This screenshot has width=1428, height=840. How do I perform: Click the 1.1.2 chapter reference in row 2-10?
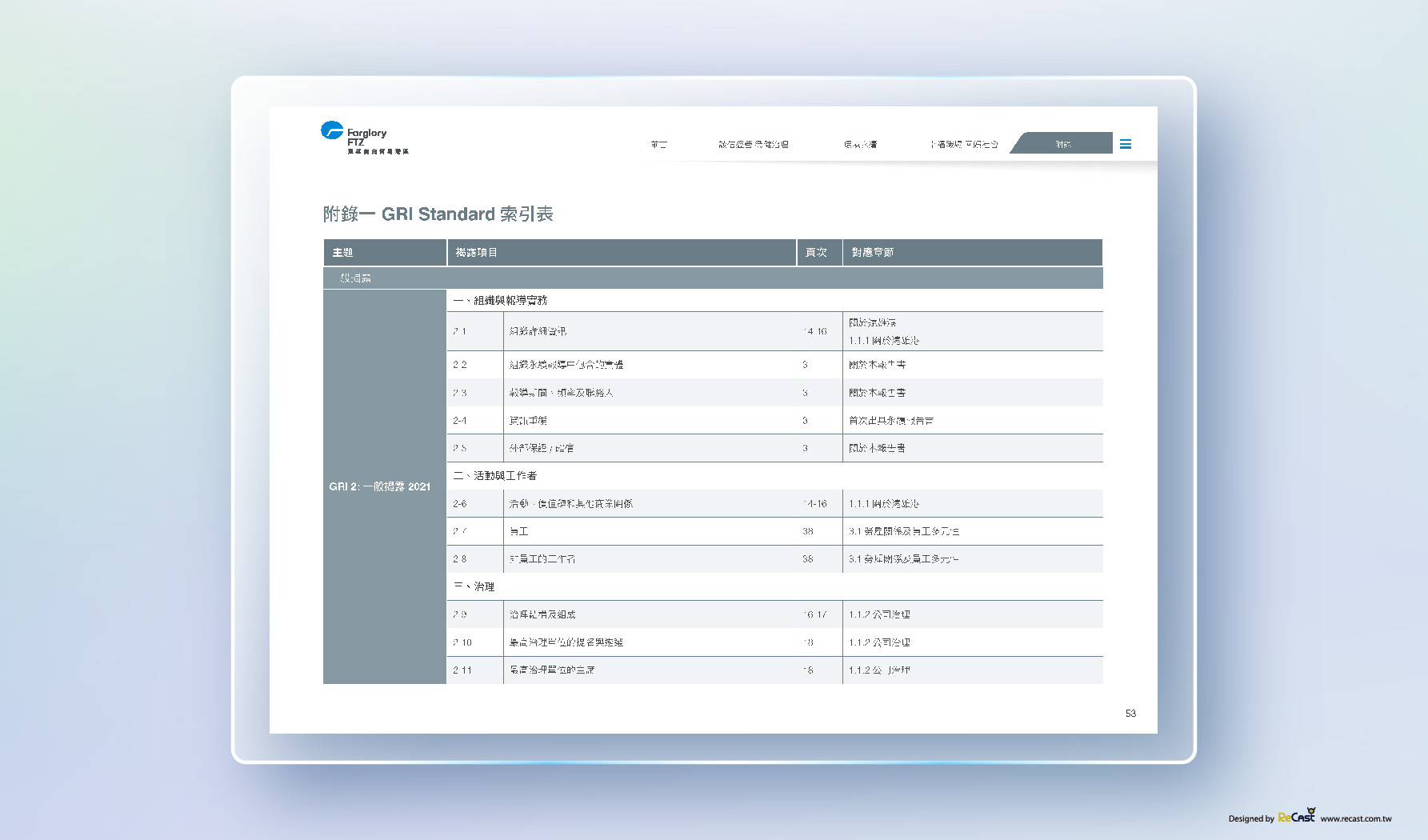click(880, 642)
